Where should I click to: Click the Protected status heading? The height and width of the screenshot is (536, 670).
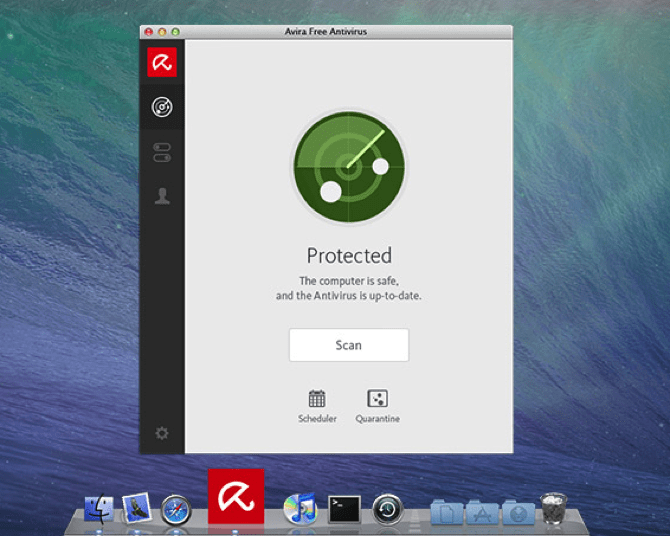pos(349,256)
